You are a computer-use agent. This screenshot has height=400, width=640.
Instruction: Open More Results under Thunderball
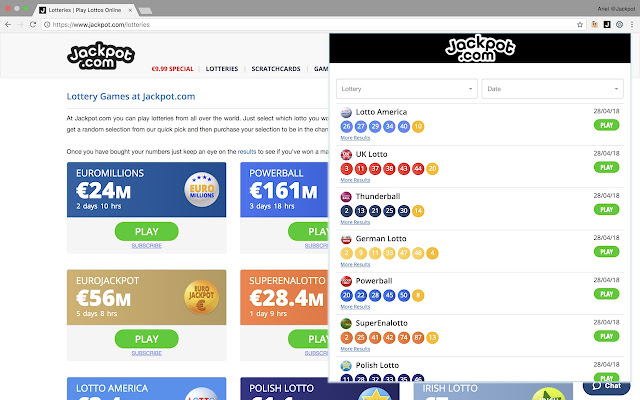[x=355, y=222]
